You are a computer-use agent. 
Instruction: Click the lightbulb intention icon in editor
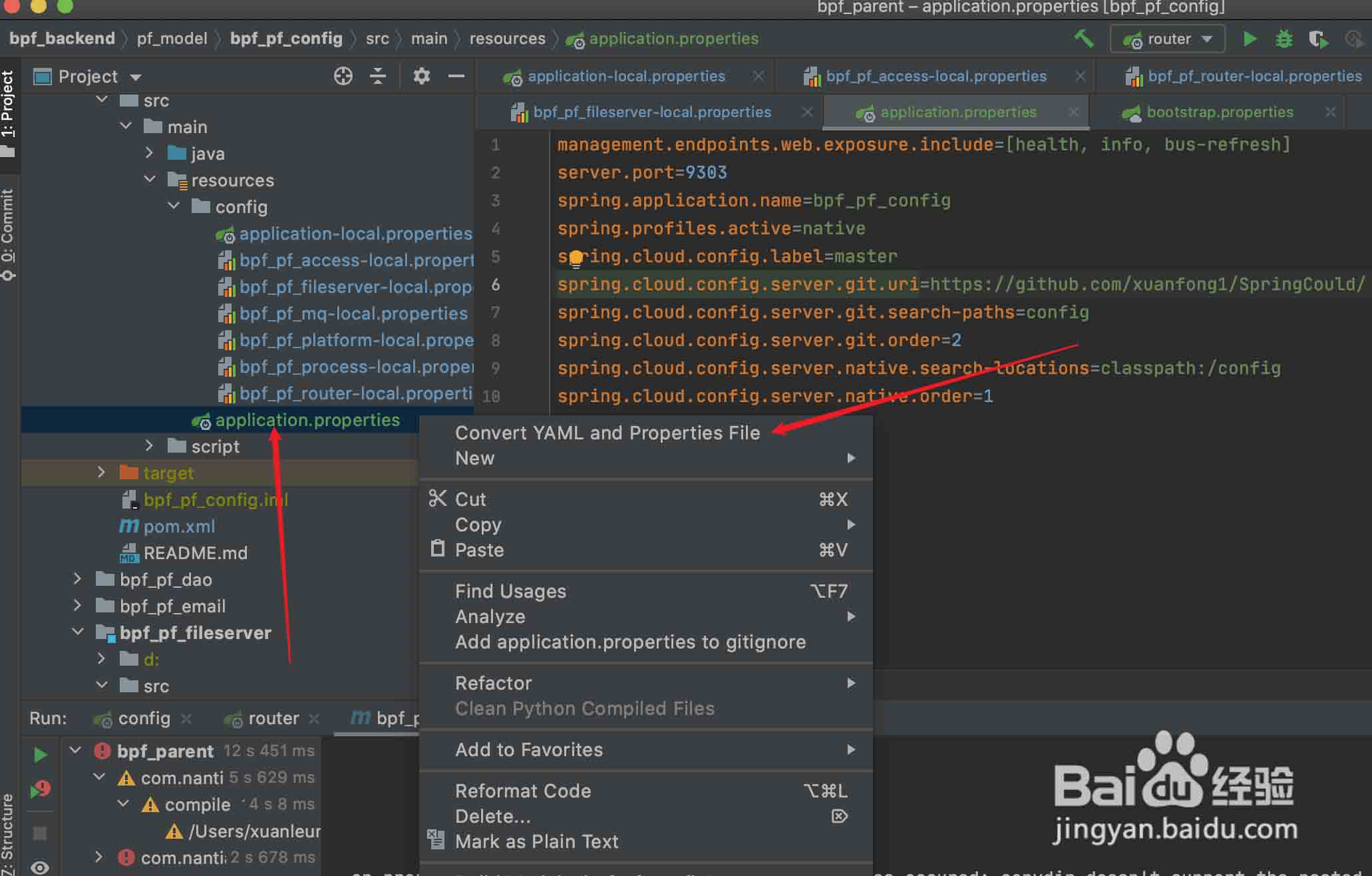click(x=576, y=258)
